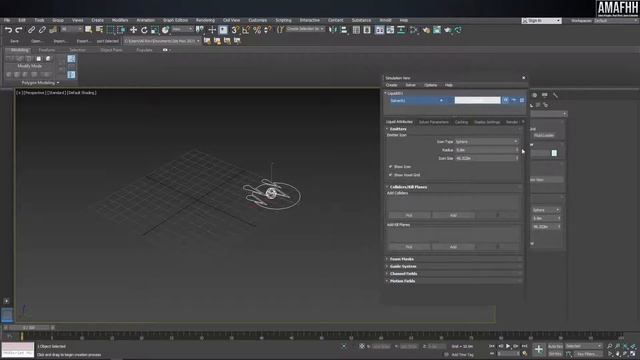This screenshot has width=640, height=360.
Task: Open the Graph Editors menu
Action: (x=176, y=20)
